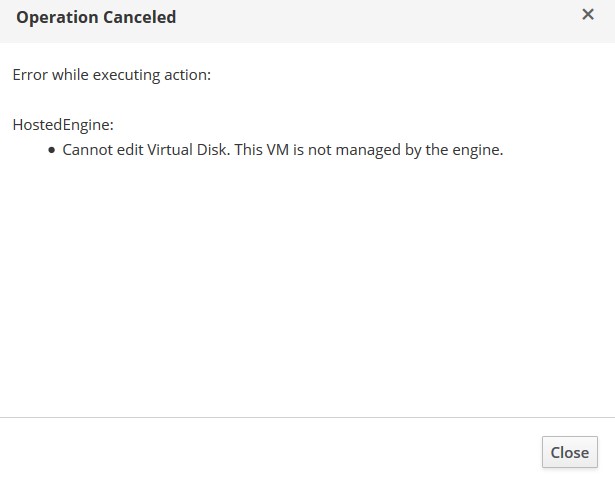Select the HostedEngine label

click(x=62, y=125)
